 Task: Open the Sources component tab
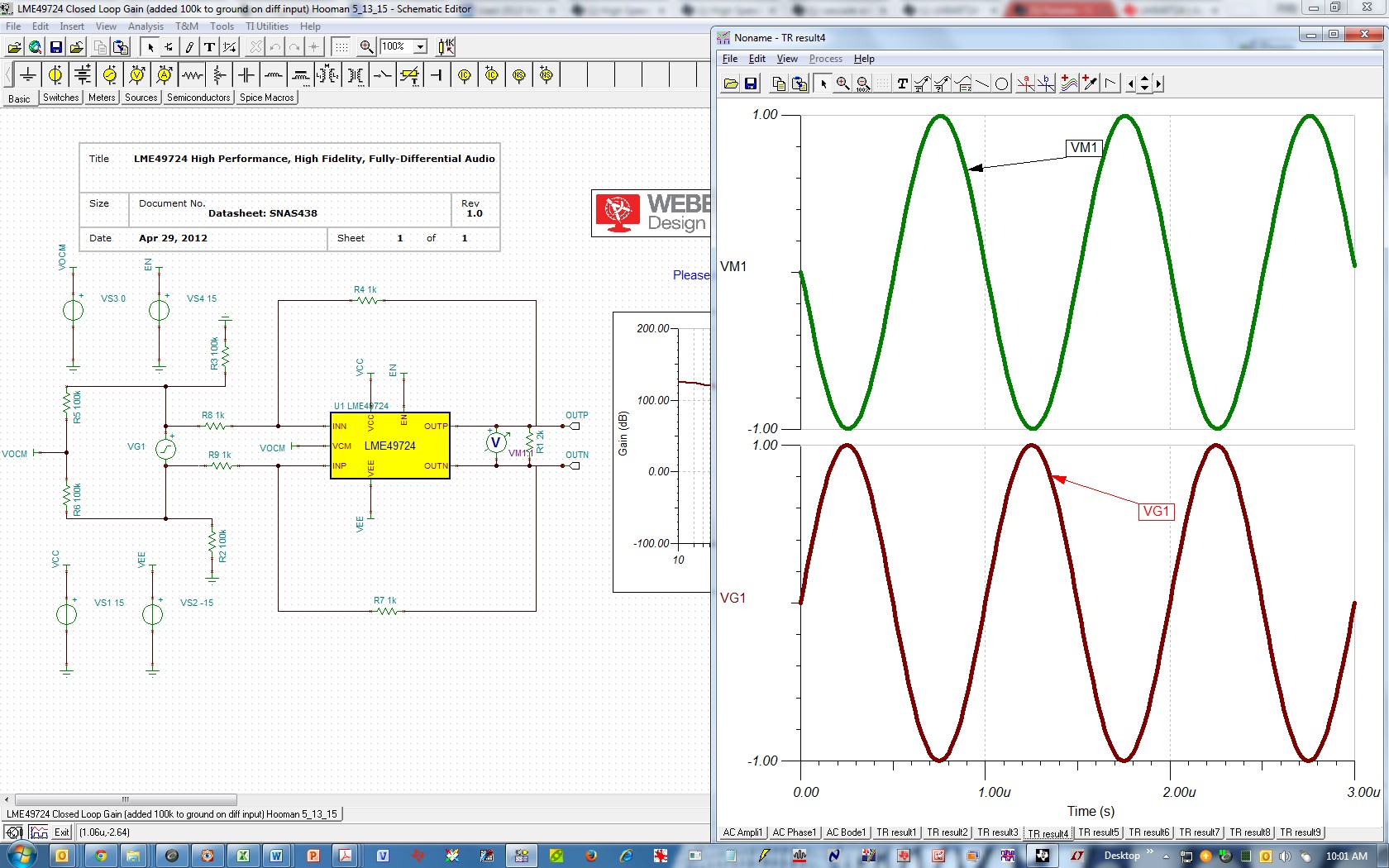point(141,98)
